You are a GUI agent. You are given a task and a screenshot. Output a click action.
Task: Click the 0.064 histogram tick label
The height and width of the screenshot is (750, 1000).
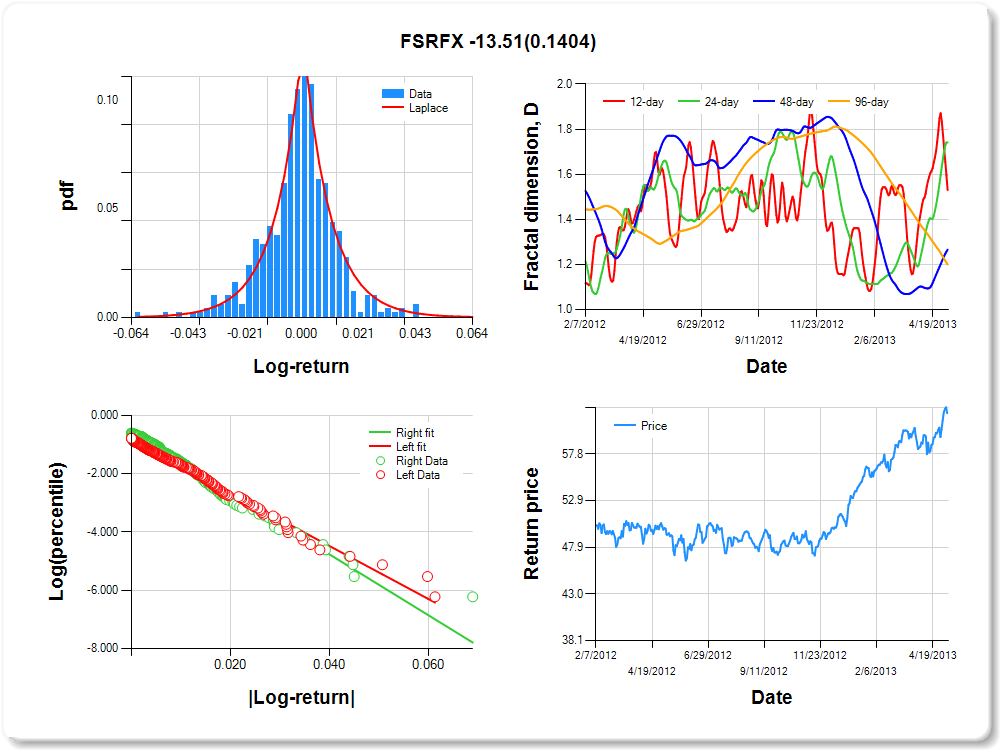(472, 334)
